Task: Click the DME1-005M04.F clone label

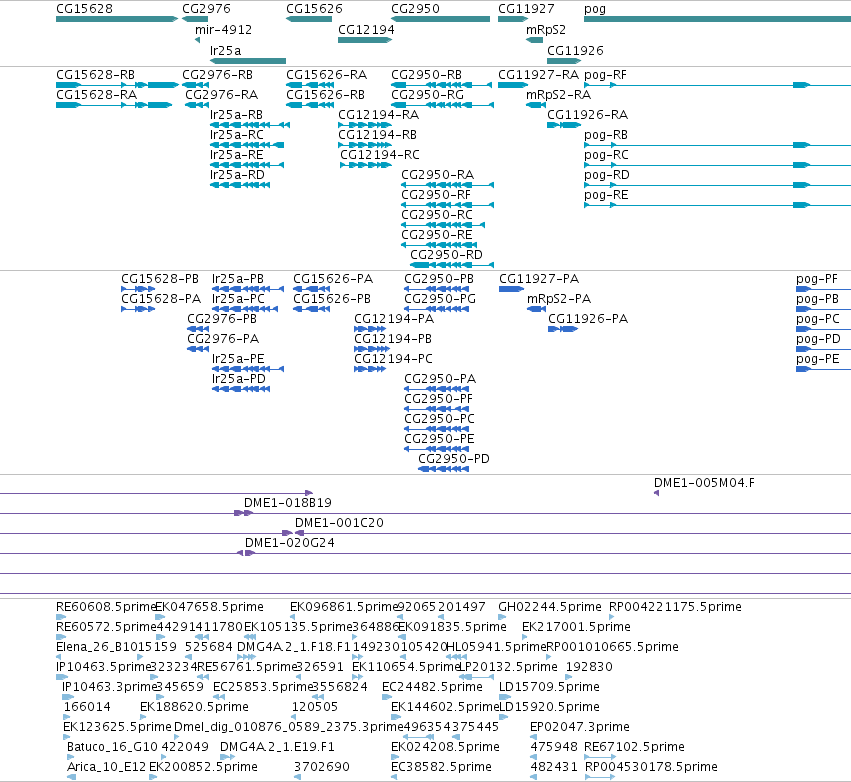Action: pyautogui.click(x=704, y=482)
